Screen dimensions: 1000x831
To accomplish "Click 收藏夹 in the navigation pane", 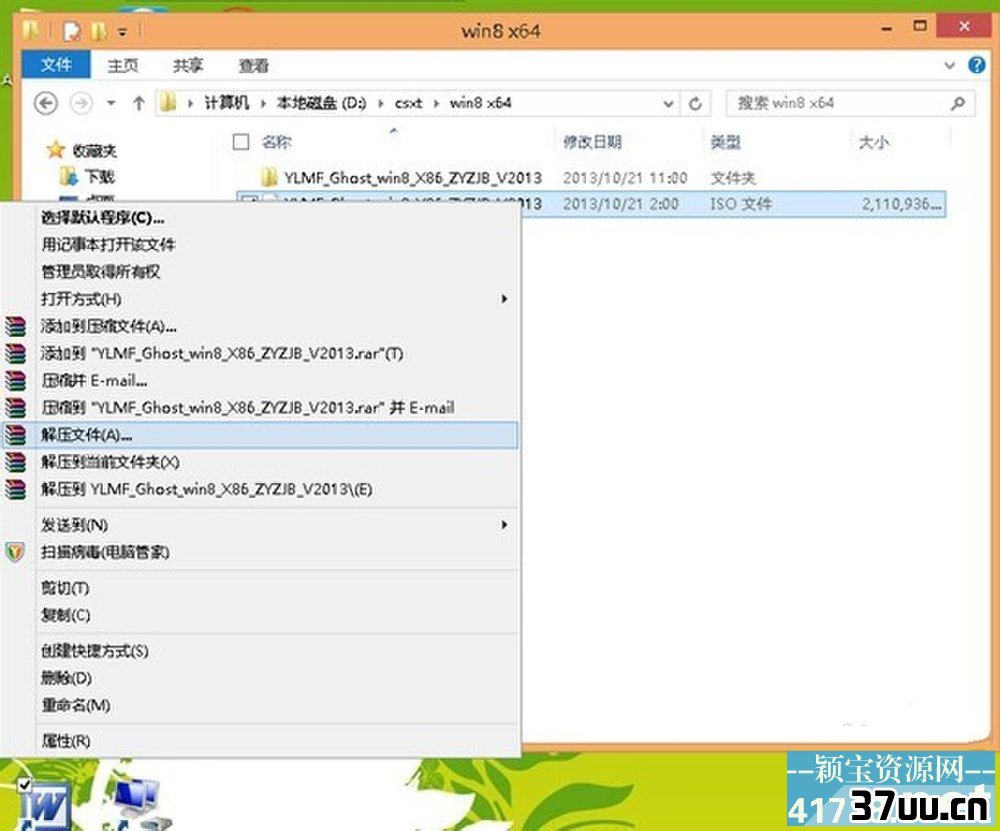I will tap(94, 151).
